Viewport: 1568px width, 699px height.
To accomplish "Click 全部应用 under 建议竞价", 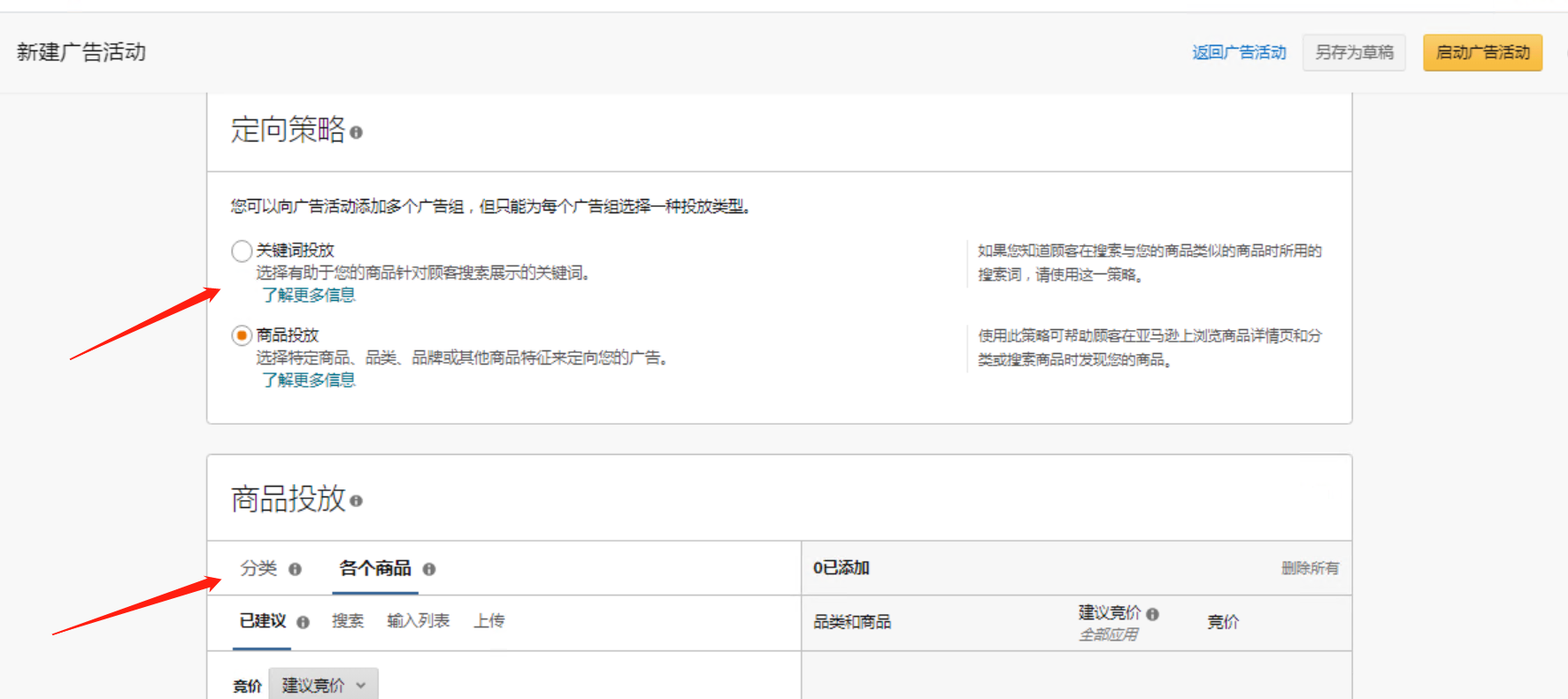I will coord(1108,634).
